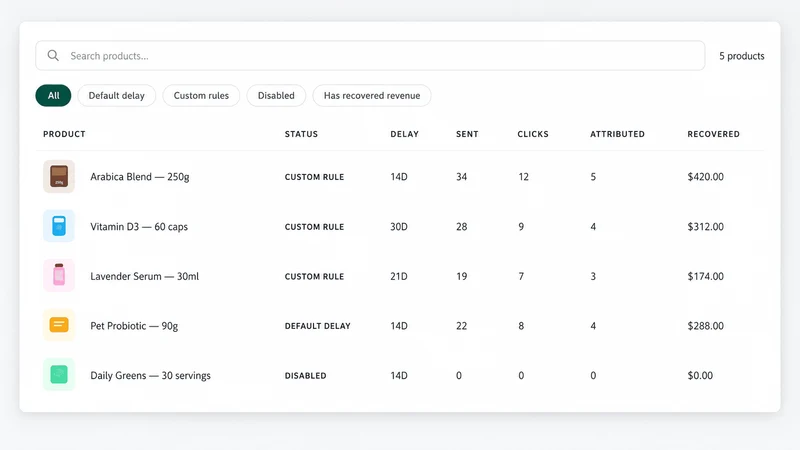
Task: Click the orange Pet Probiotic product icon
Action: pyautogui.click(x=59, y=325)
